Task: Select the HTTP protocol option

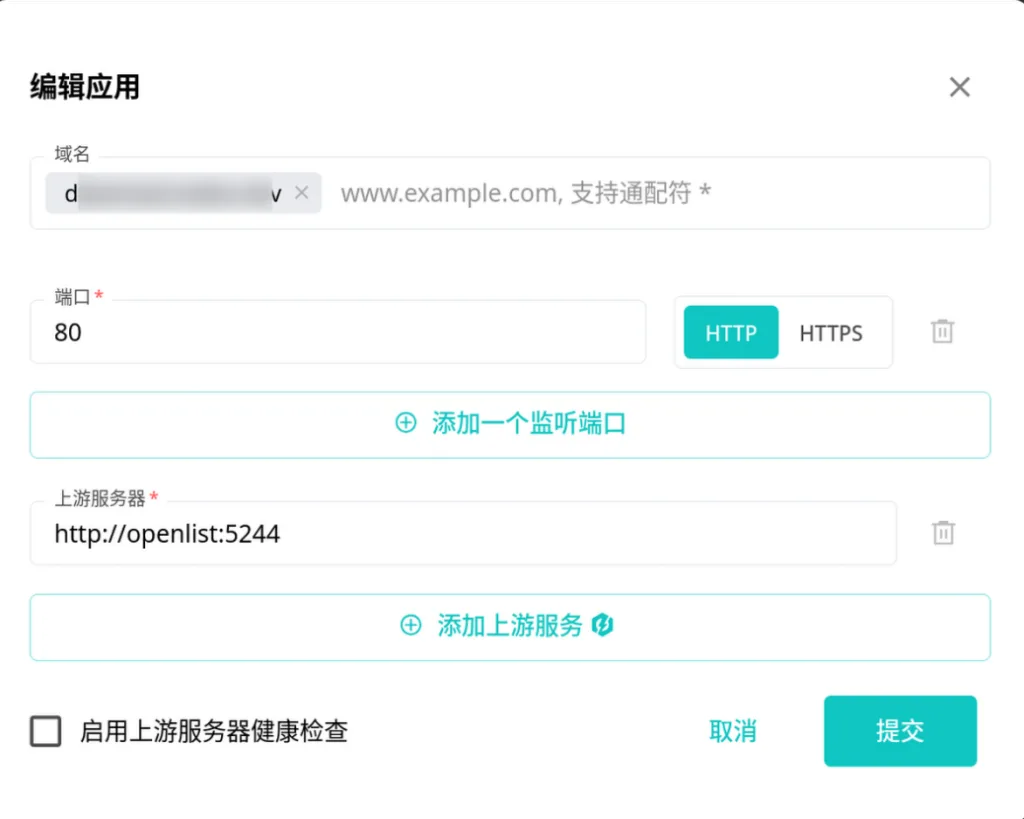Action: pyautogui.click(x=730, y=333)
